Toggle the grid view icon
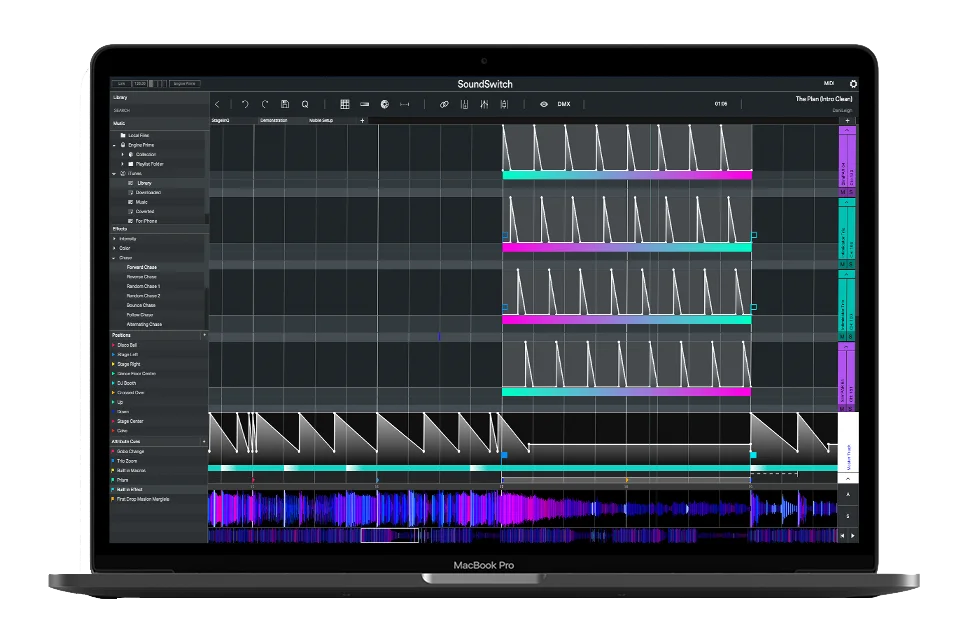Screen dimensions: 966x631 coord(345,104)
